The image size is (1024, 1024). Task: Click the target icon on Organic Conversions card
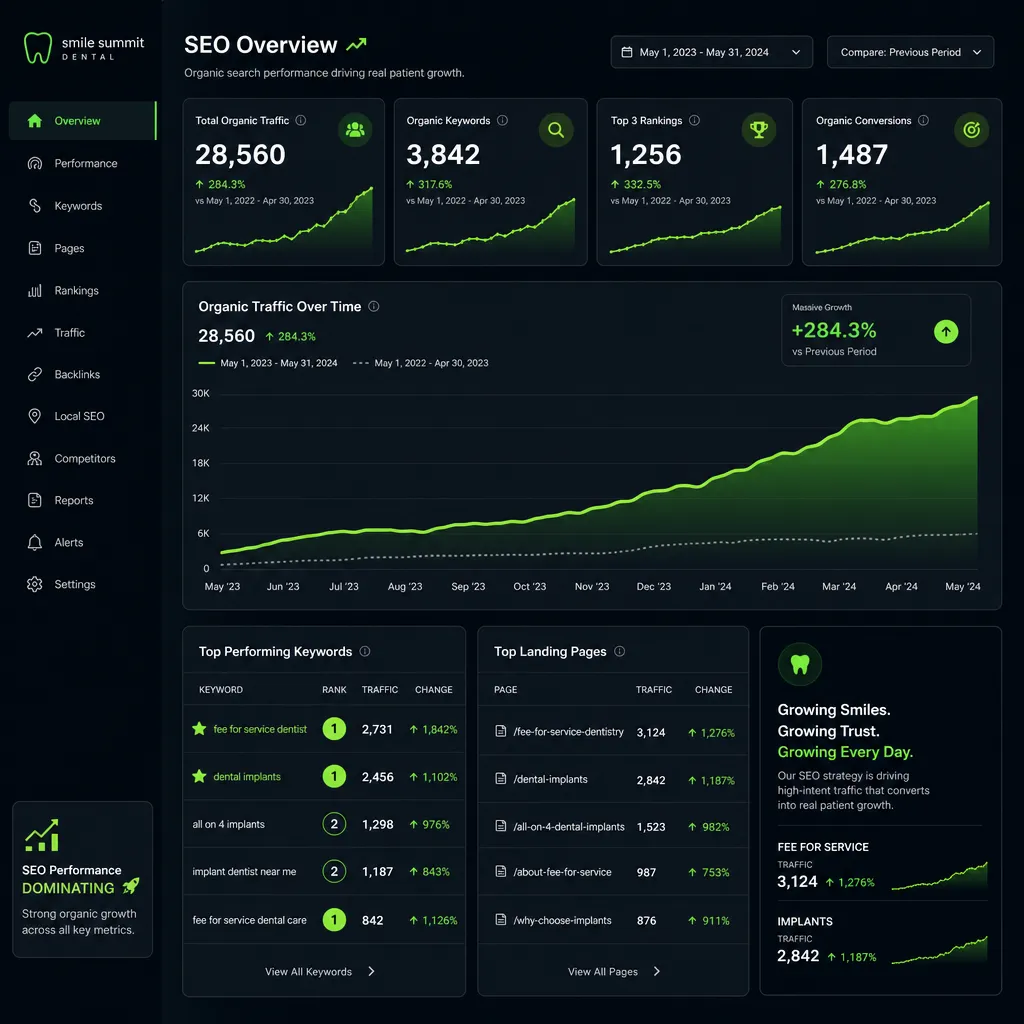[971, 129]
